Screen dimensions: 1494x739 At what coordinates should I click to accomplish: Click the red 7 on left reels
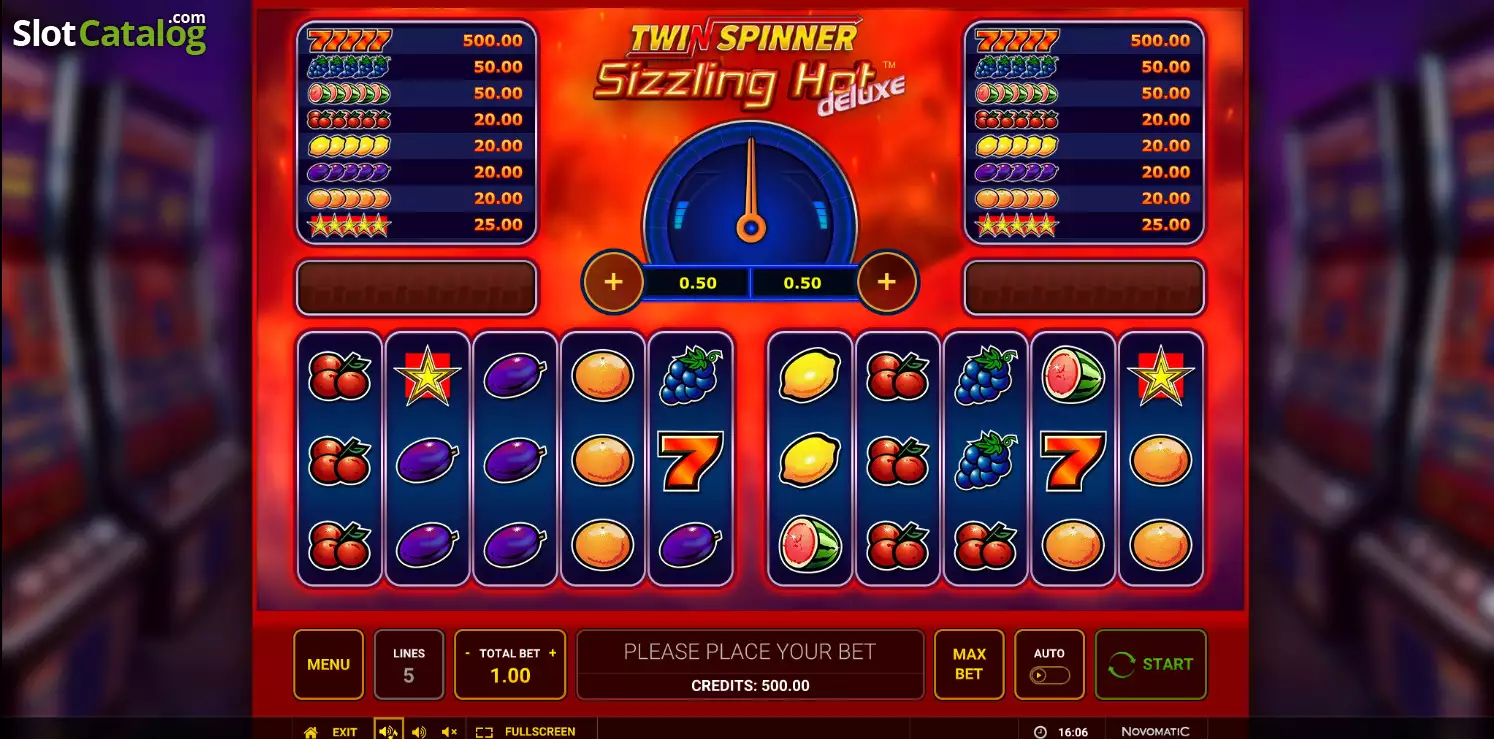point(690,461)
